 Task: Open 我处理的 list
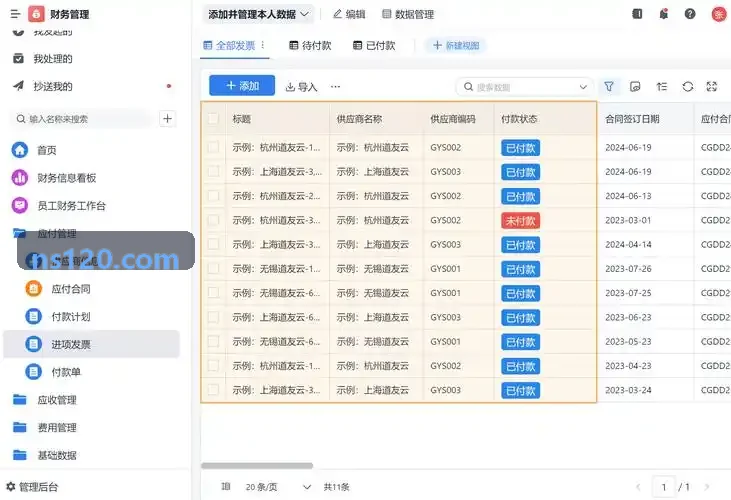52,59
